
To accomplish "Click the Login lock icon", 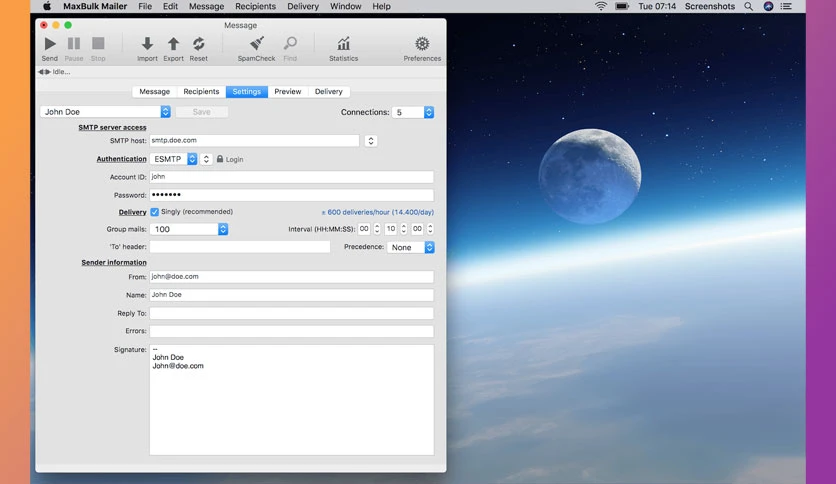I will pos(220,159).
